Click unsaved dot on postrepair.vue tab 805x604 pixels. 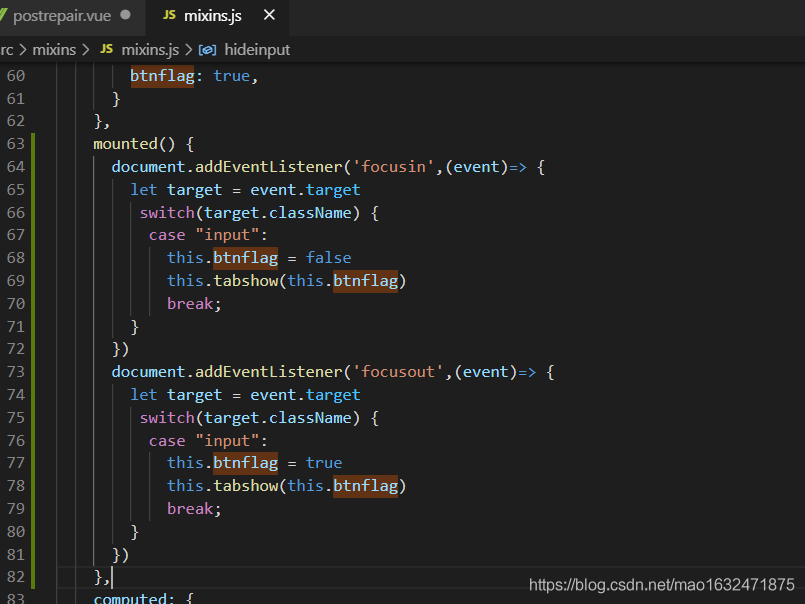(x=125, y=15)
